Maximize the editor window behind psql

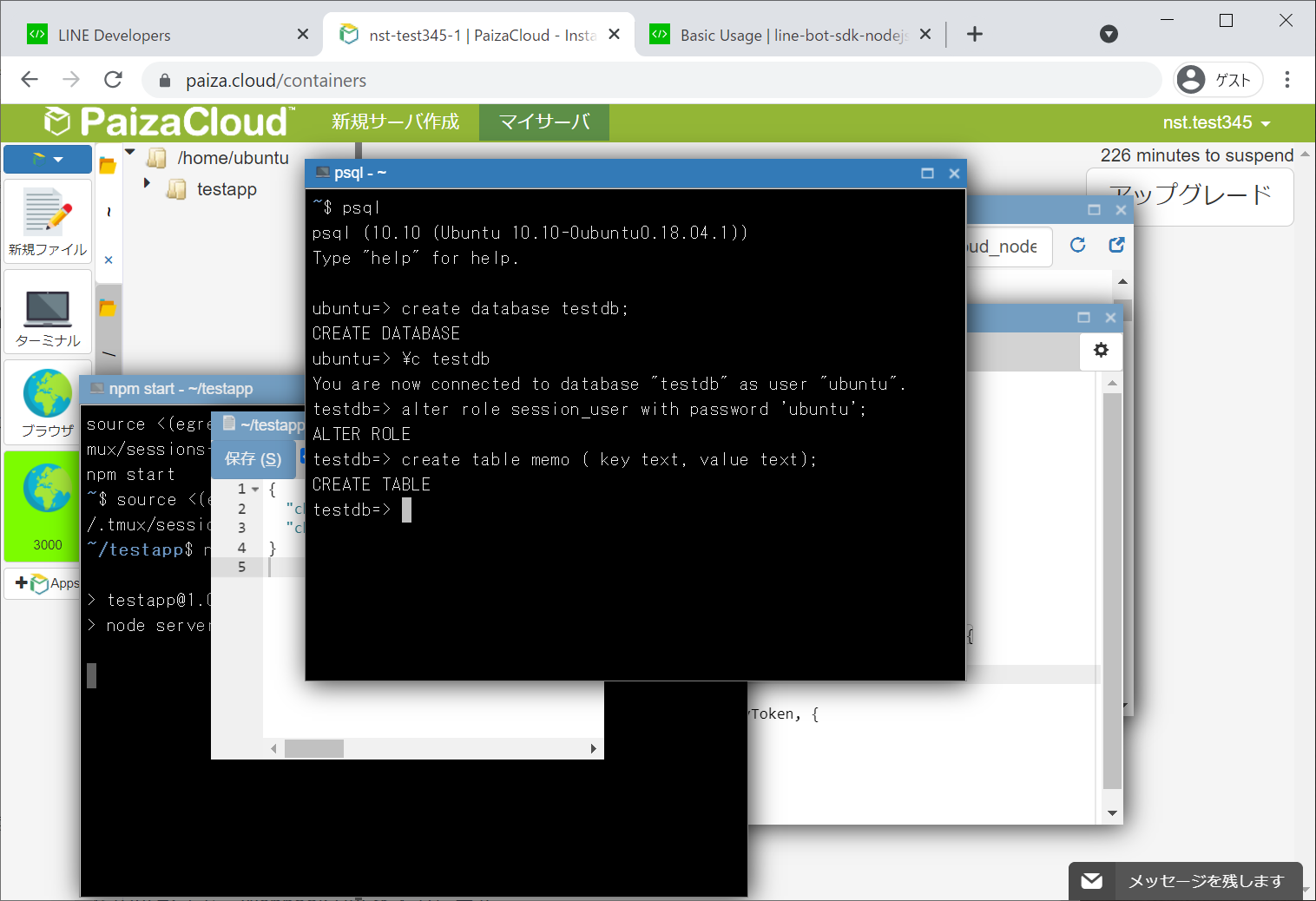click(x=1083, y=317)
